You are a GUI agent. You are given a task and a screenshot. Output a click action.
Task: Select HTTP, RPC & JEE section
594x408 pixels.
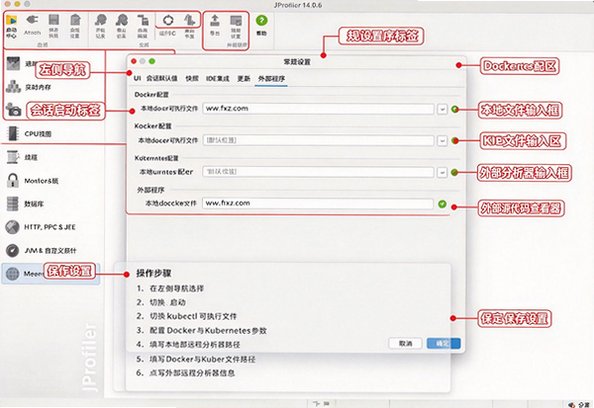41,227
